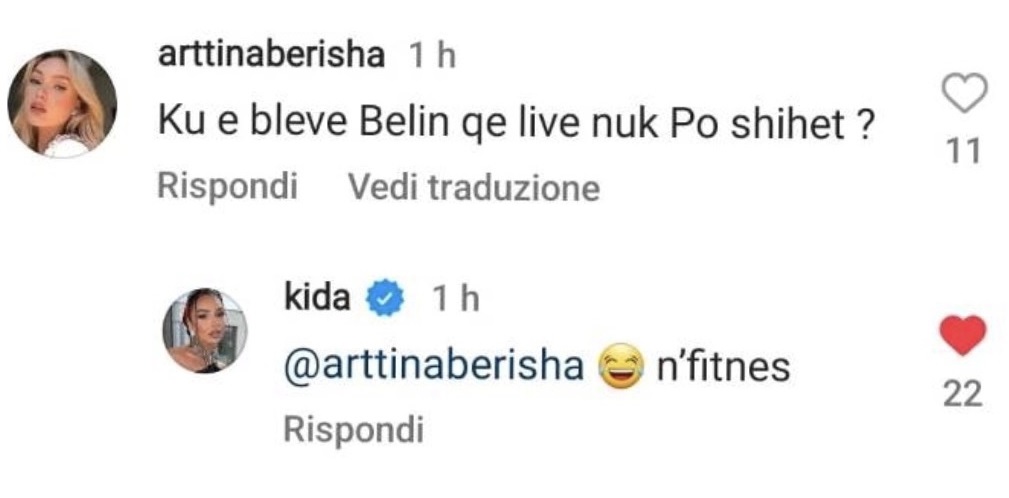The width and height of the screenshot is (1009, 498).
Task: Open arttinaberisha's profile picture
Action: (62, 103)
